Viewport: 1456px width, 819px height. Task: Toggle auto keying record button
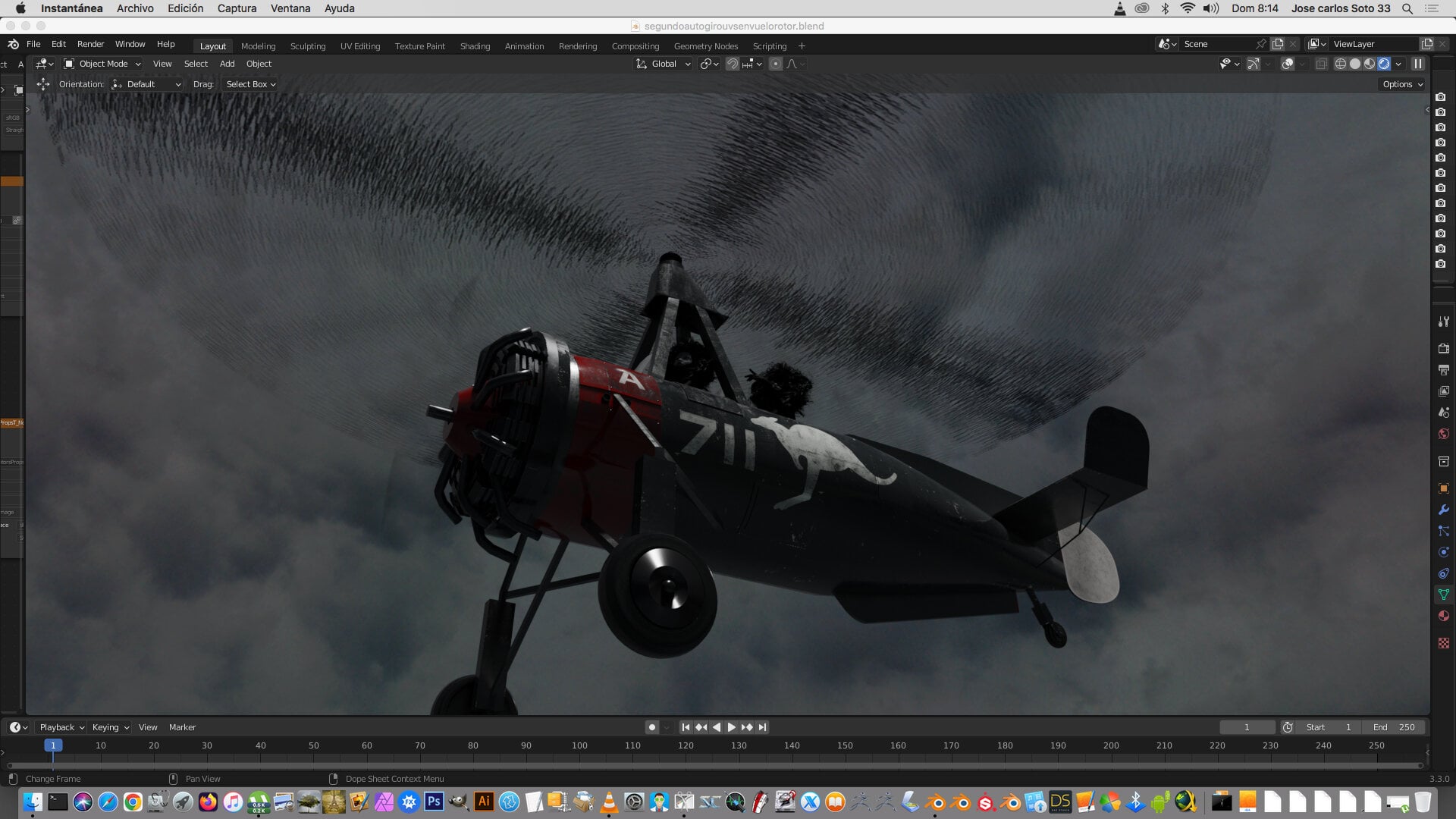pyautogui.click(x=651, y=727)
